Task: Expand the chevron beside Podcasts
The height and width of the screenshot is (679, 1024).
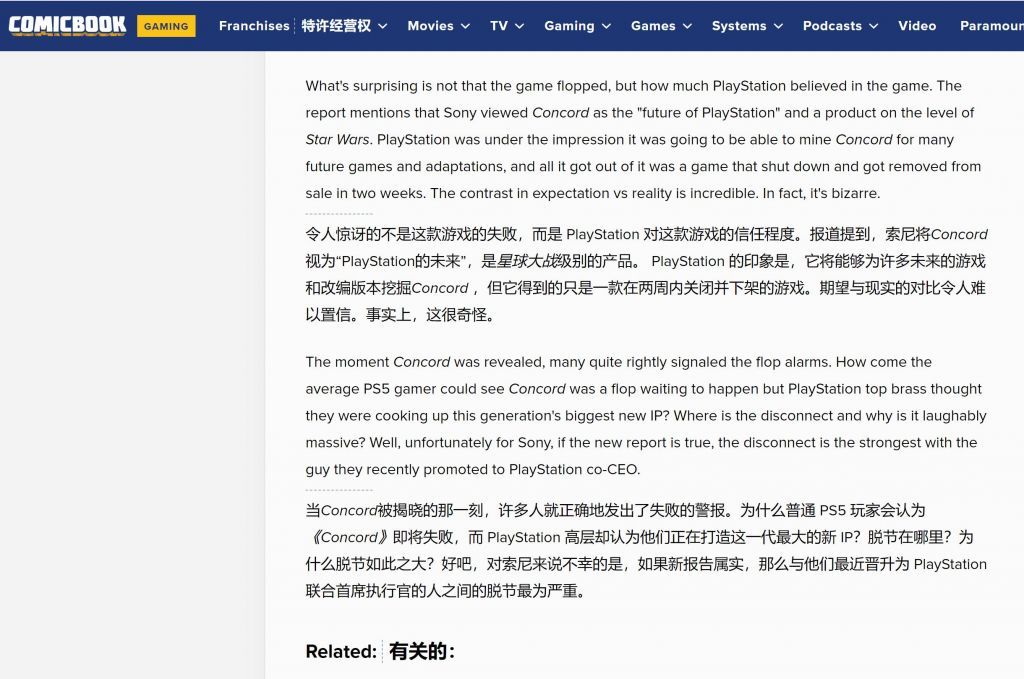Action: [873, 26]
